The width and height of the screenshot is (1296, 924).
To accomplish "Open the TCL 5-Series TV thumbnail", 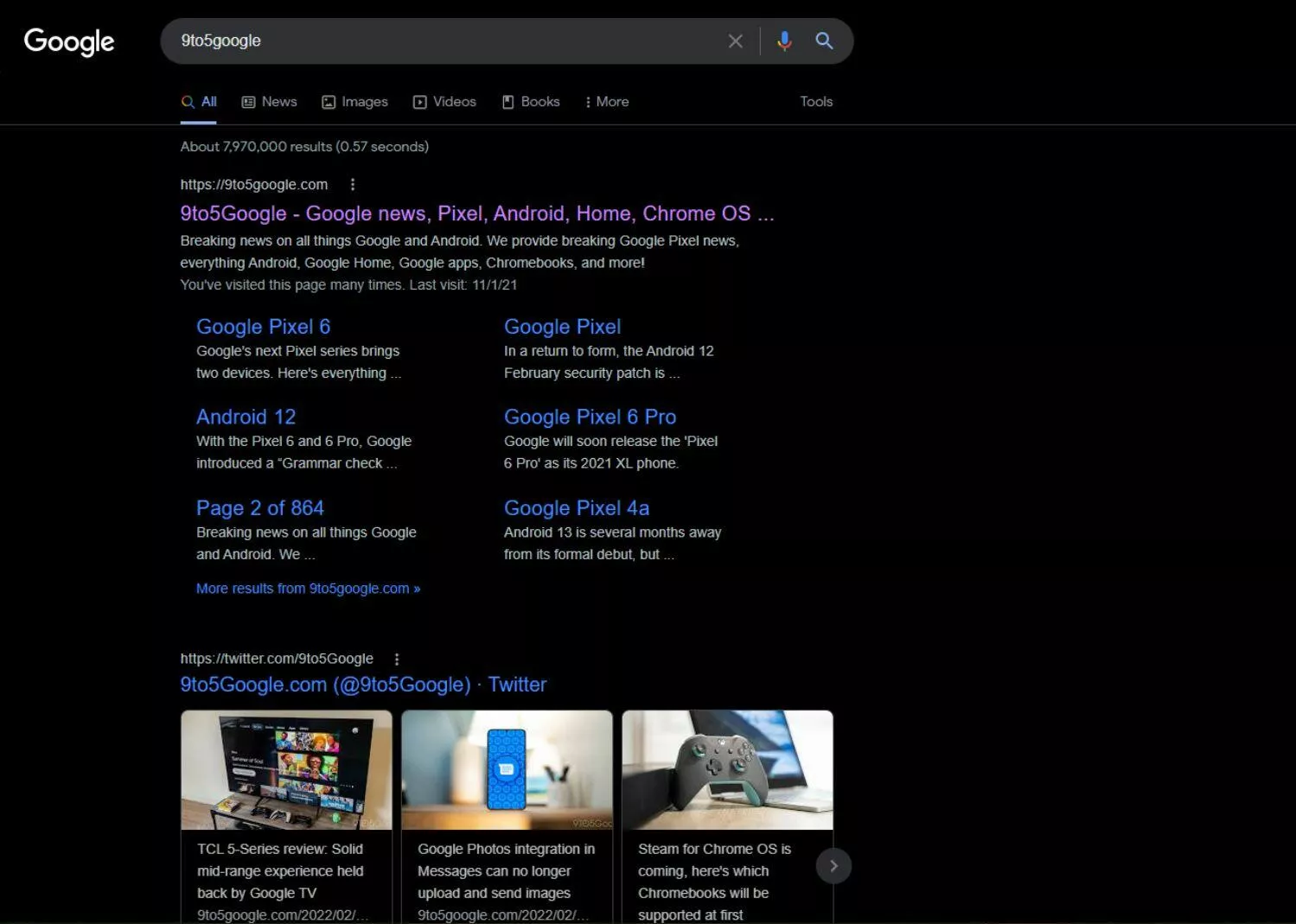I will (x=286, y=770).
